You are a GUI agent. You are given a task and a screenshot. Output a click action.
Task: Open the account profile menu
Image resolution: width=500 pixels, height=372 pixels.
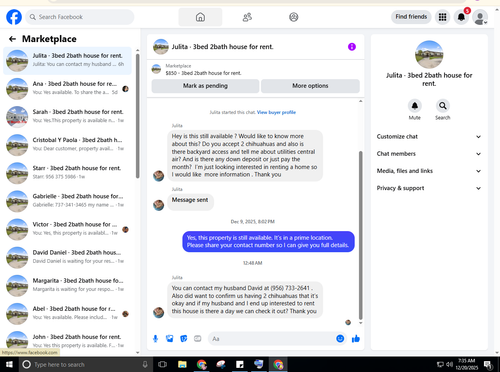[480, 17]
